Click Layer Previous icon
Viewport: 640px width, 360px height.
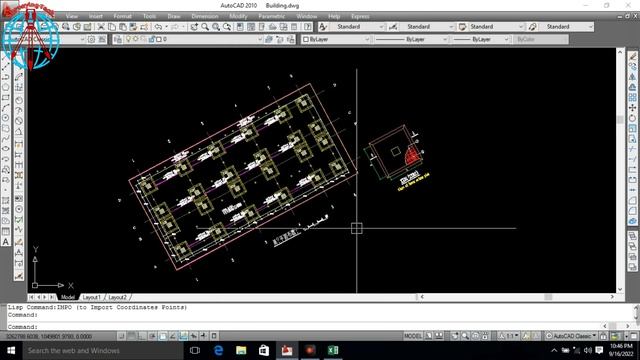pyautogui.click(x=280, y=39)
